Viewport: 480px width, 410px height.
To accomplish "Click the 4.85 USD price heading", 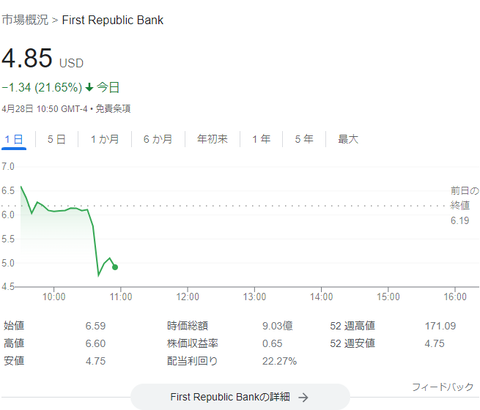I will (42, 58).
